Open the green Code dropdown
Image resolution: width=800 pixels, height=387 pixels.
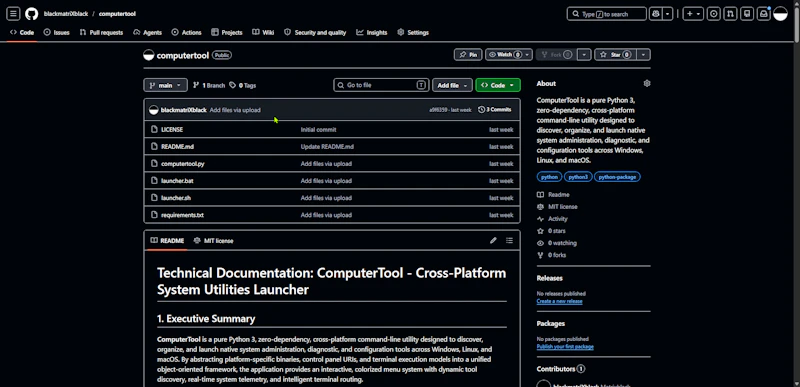tap(497, 85)
